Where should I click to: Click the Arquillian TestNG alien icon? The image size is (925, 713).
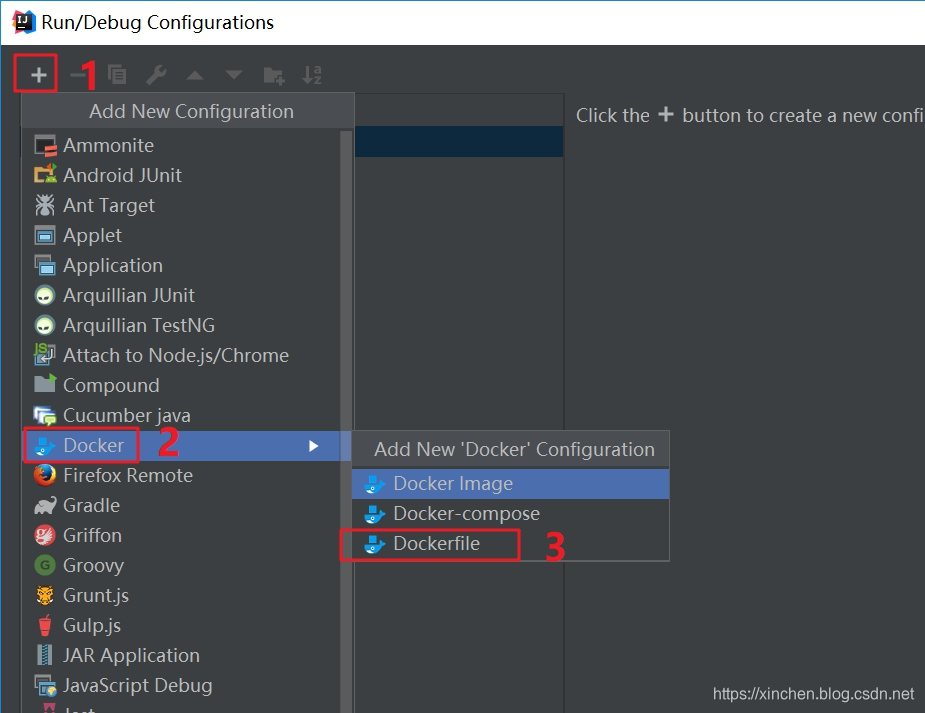coord(45,325)
